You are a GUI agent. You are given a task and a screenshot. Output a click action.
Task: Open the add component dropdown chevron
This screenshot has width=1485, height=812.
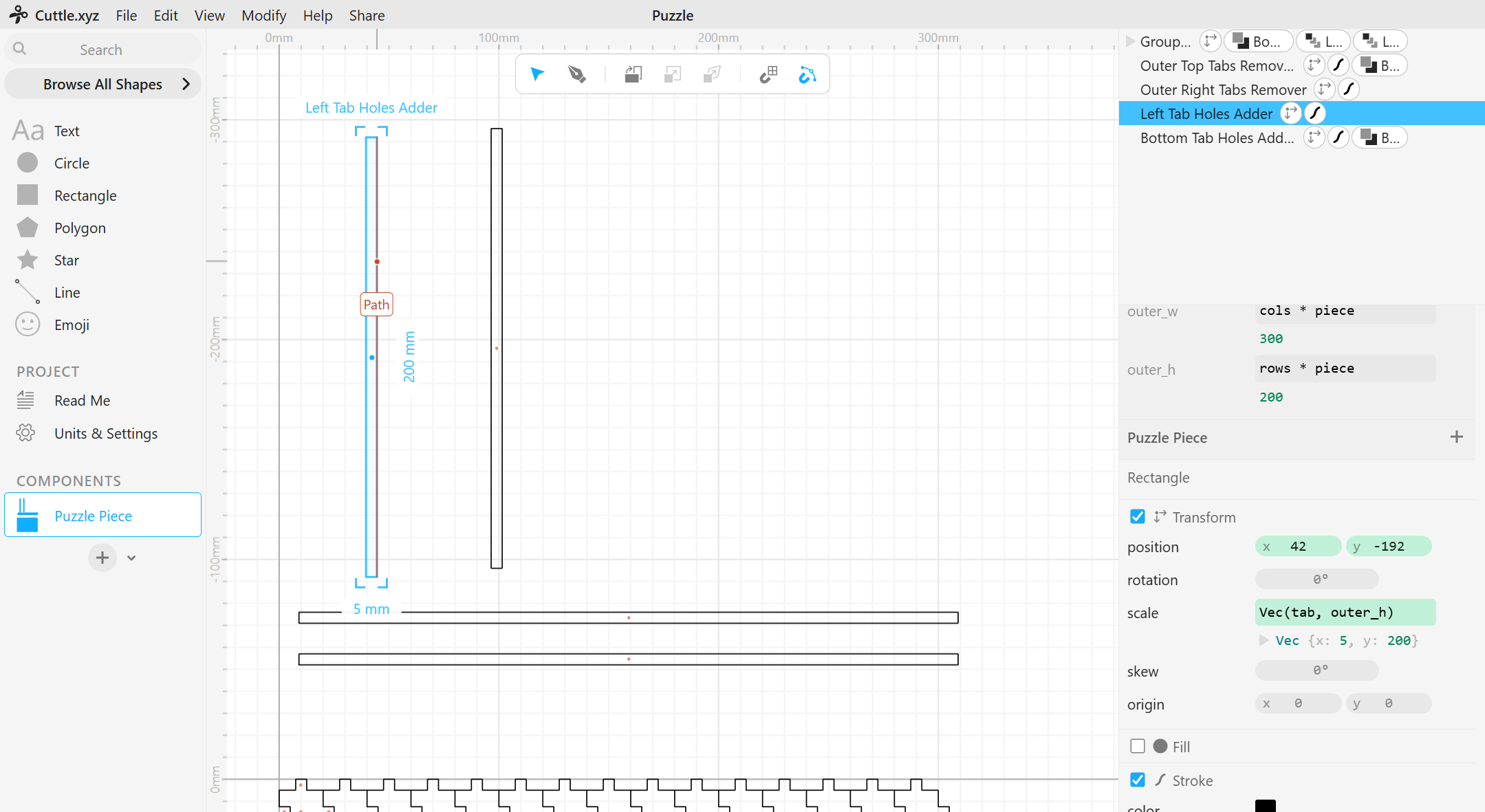coord(131,558)
